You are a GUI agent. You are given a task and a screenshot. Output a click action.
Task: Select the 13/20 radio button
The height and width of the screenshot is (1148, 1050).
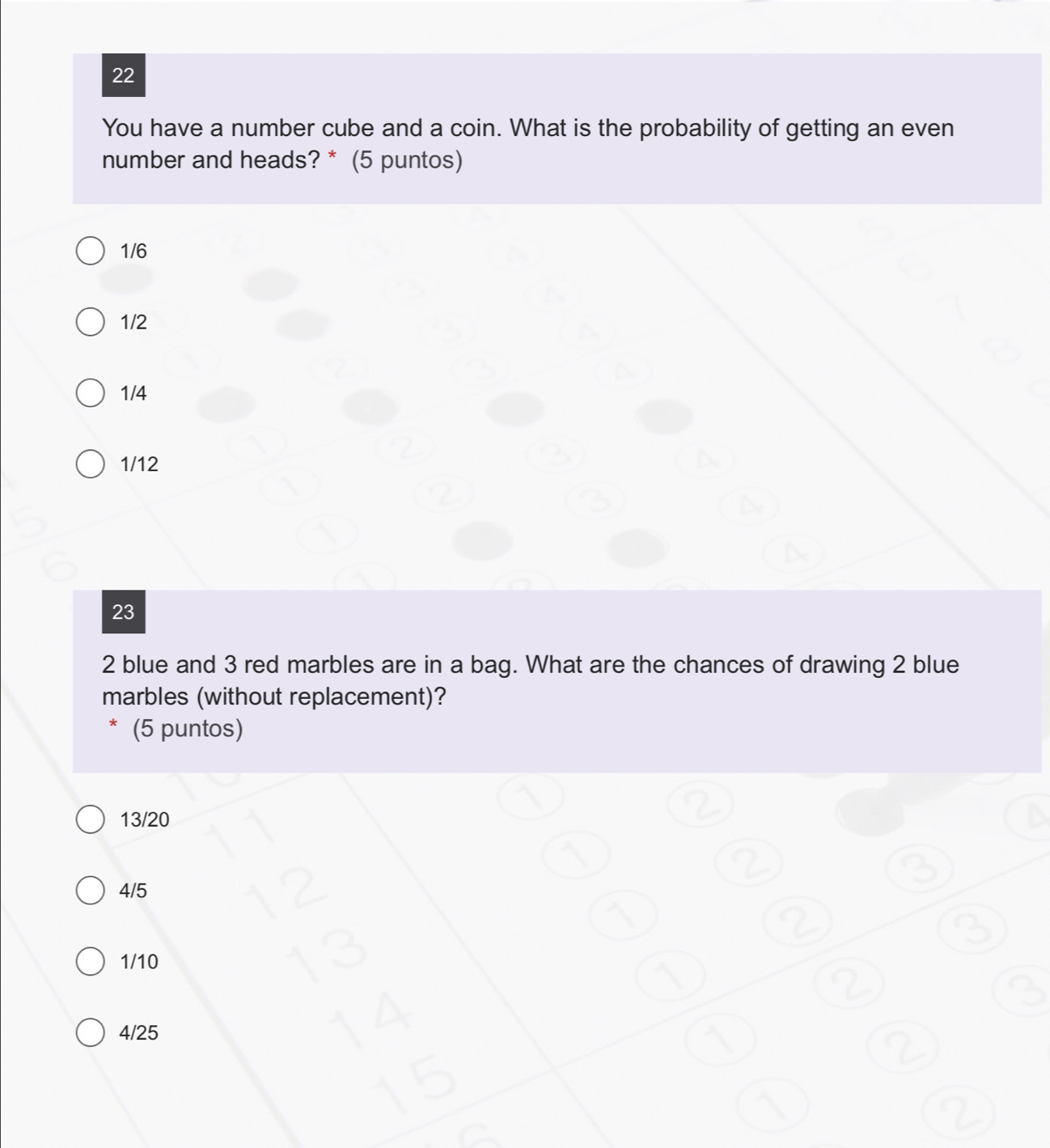click(91, 820)
